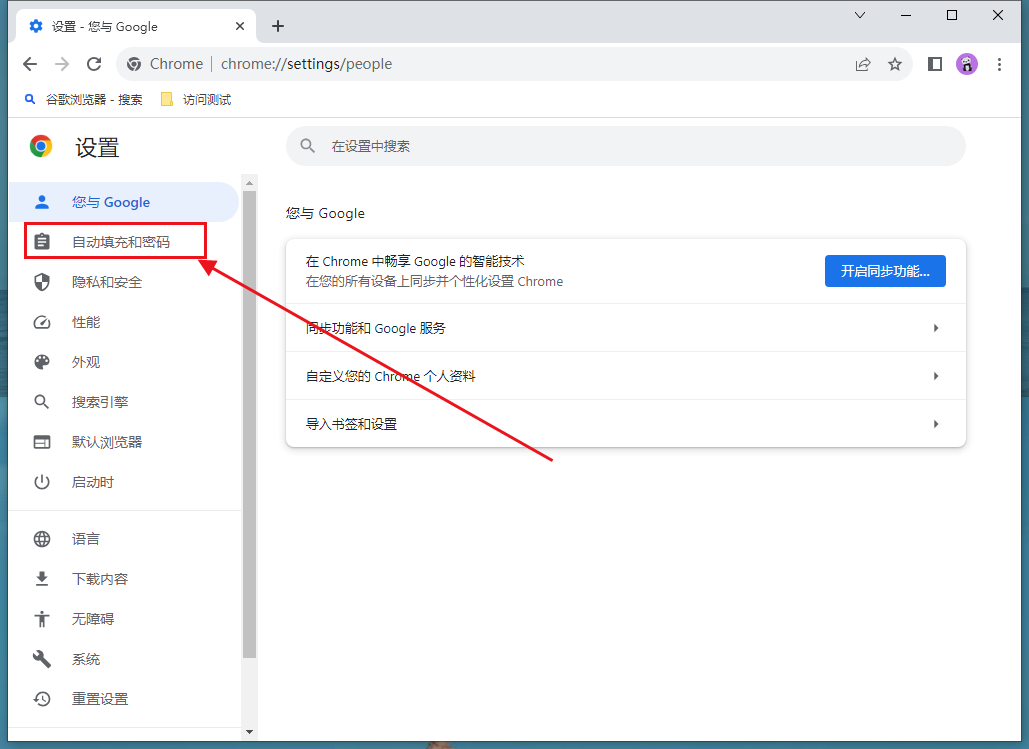Image resolution: width=1029 pixels, height=749 pixels.
Task: Click the 重置设置 restore icon
Action: pos(42,699)
